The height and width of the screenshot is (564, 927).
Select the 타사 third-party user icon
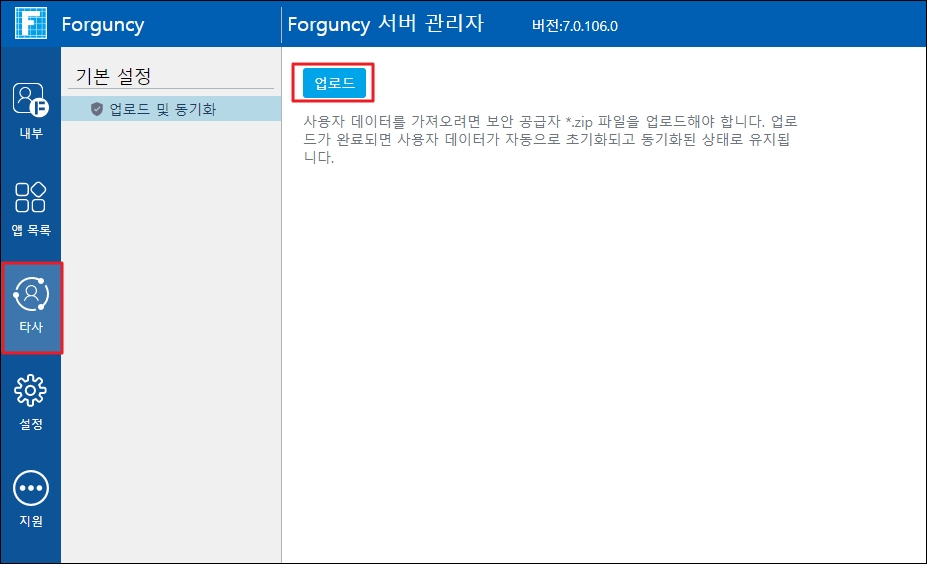(x=31, y=294)
